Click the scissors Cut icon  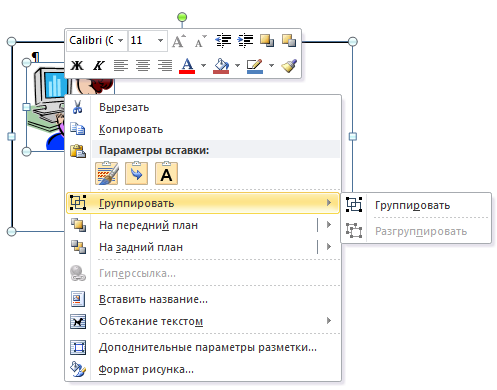point(77,107)
